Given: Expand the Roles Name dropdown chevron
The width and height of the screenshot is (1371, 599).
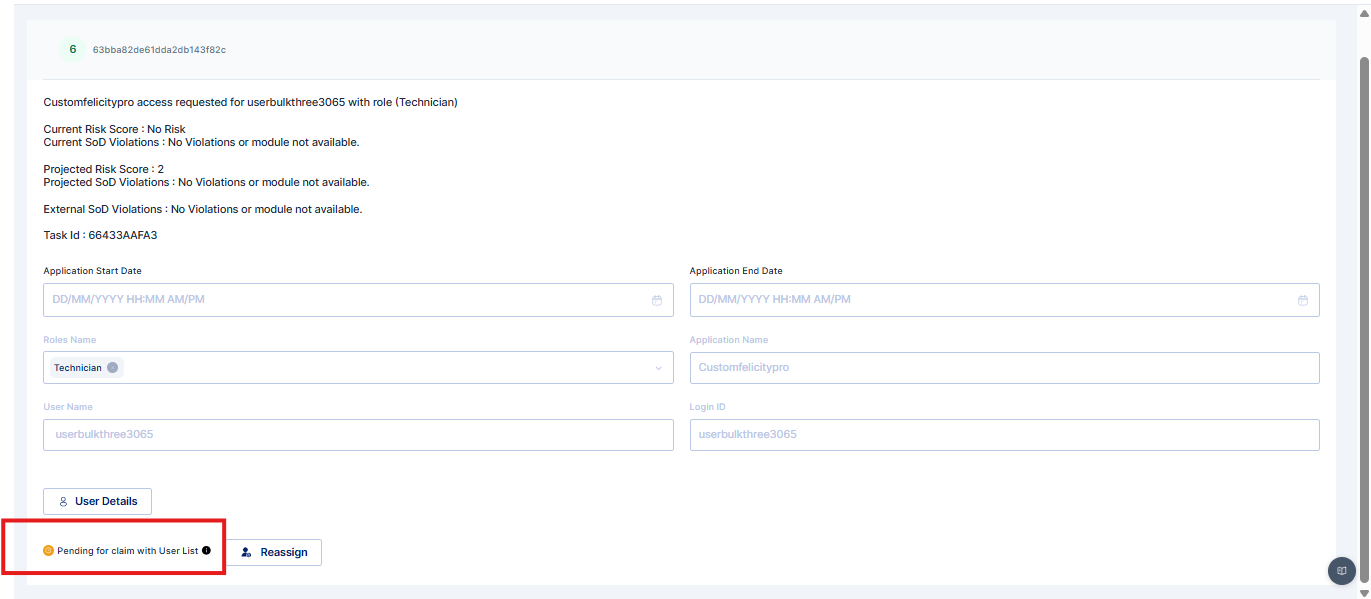Looking at the screenshot, I should [x=658, y=368].
